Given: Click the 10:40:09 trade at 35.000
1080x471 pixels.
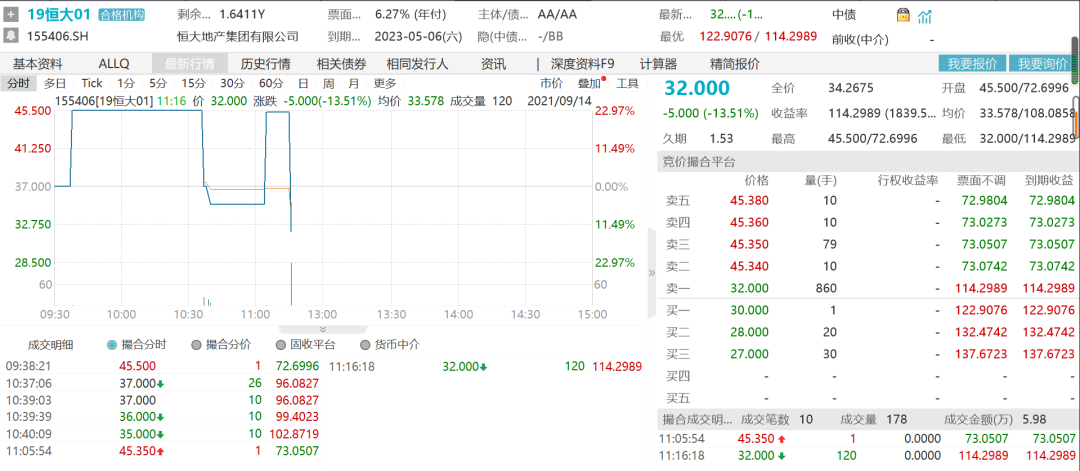Looking at the screenshot, I should [x=163, y=434].
